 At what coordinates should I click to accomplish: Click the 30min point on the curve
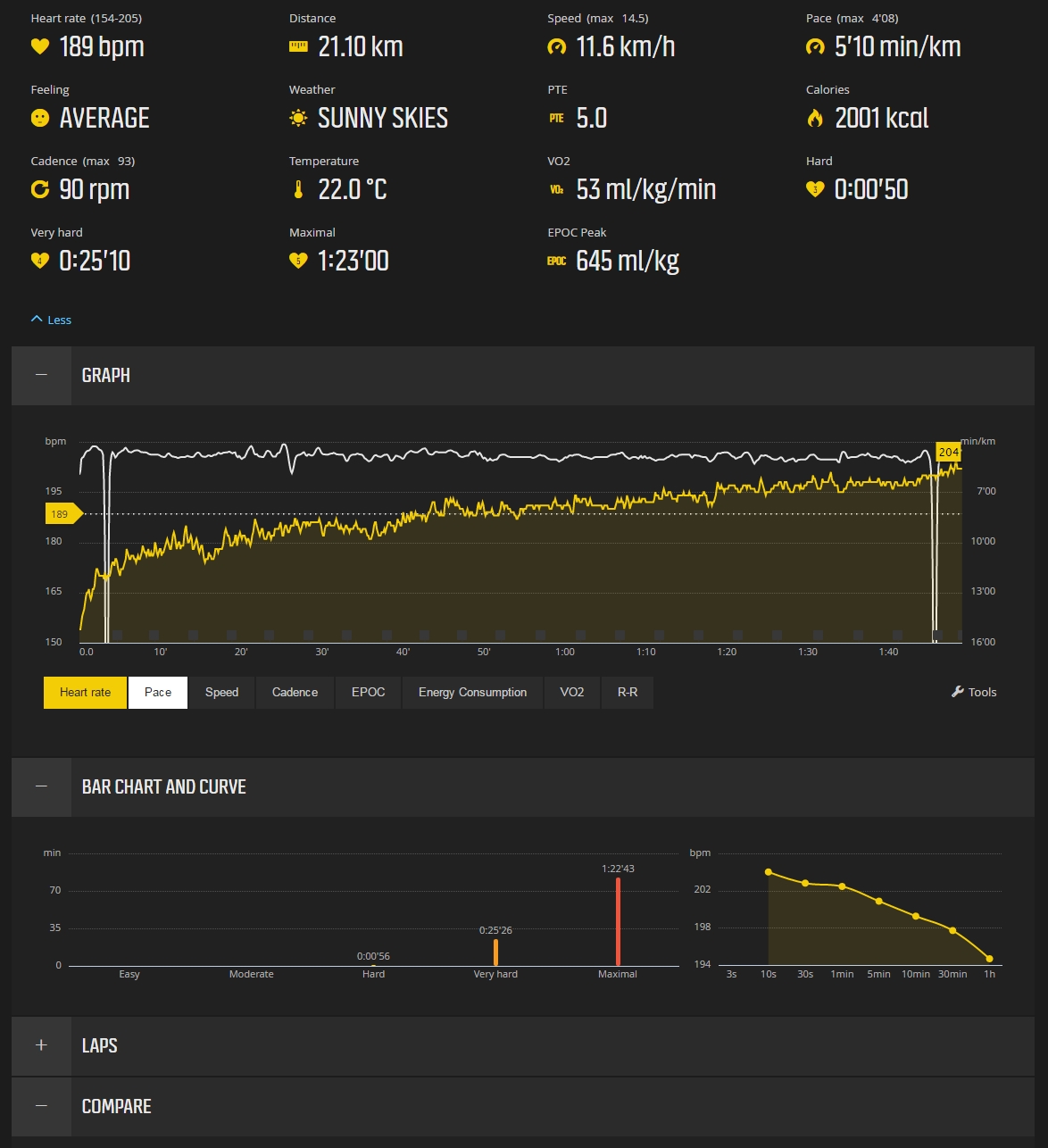point(952,930)
